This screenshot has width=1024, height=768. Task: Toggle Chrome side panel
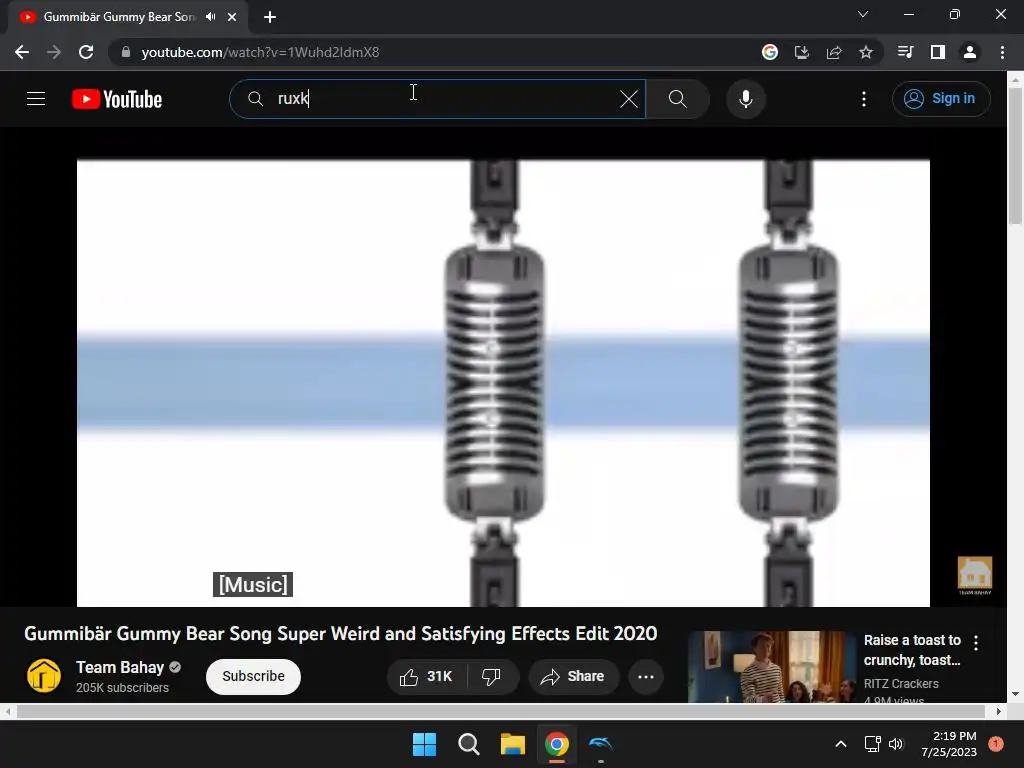(x=938, y=52)
